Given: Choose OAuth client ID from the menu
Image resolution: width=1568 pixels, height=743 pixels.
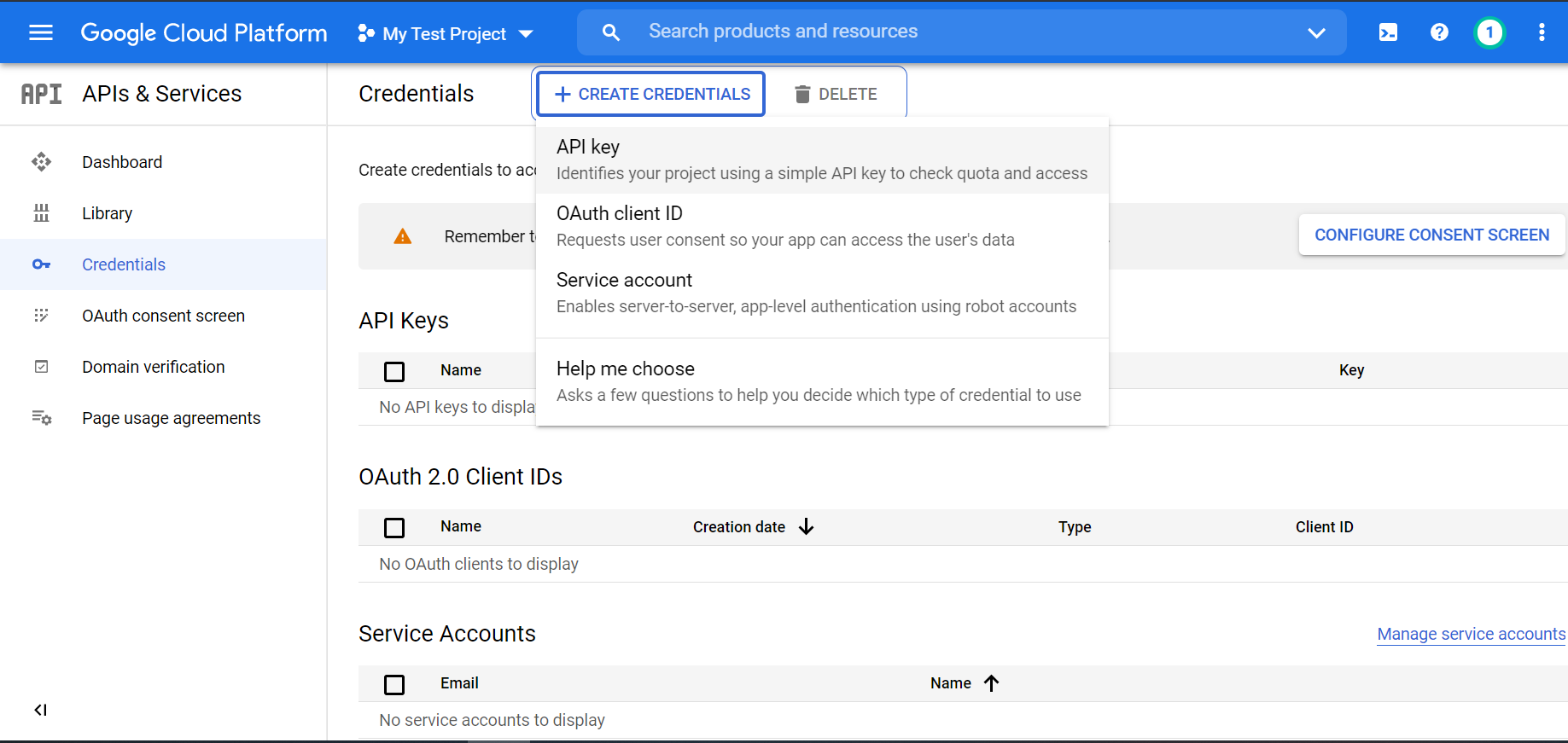Looking at the screenshot, I should coord(822,227).
